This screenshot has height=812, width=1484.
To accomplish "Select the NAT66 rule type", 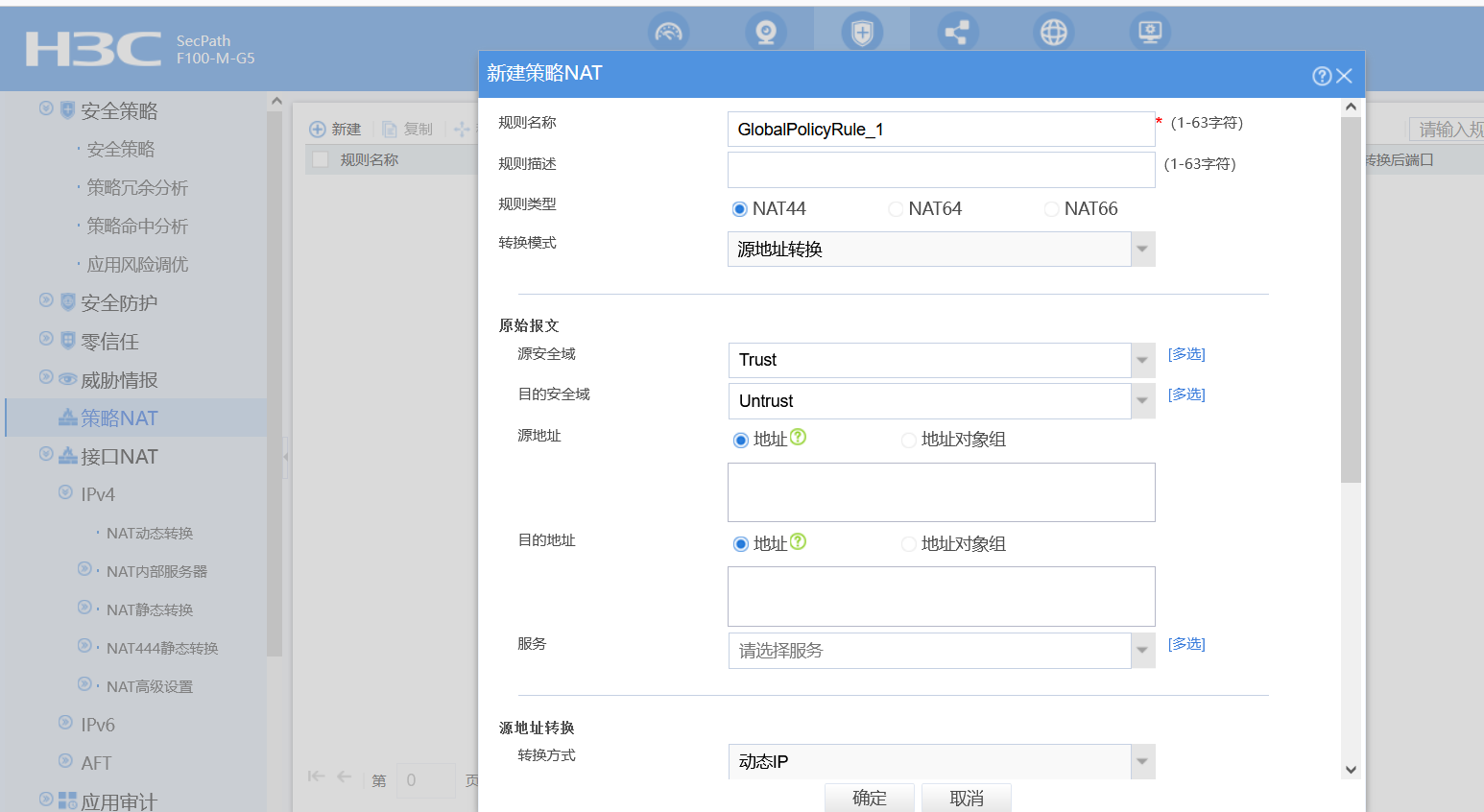I will (1052, 209).
